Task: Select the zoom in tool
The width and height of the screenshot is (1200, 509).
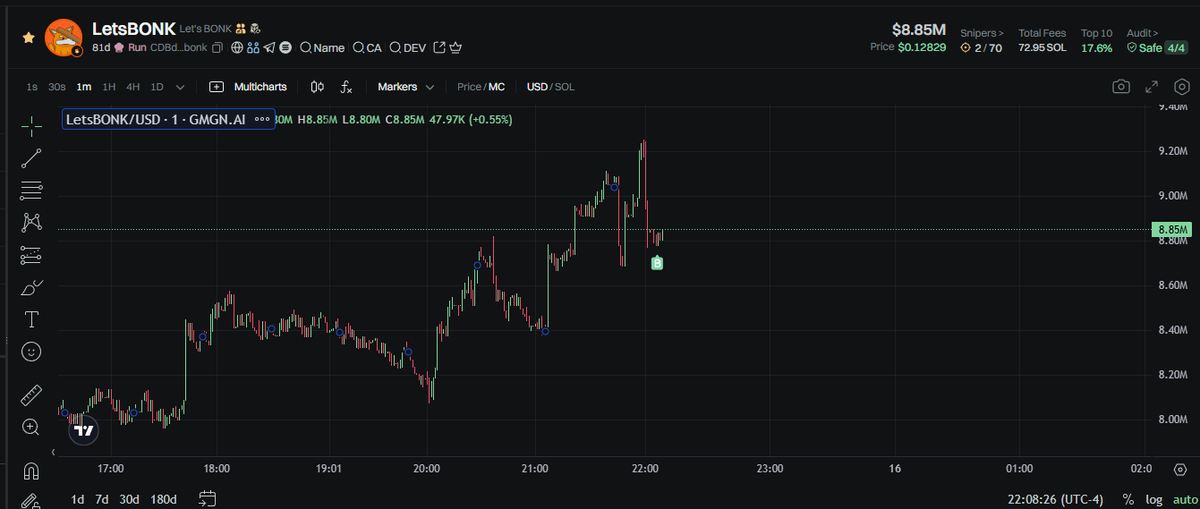Action: (x=31, y=427)
